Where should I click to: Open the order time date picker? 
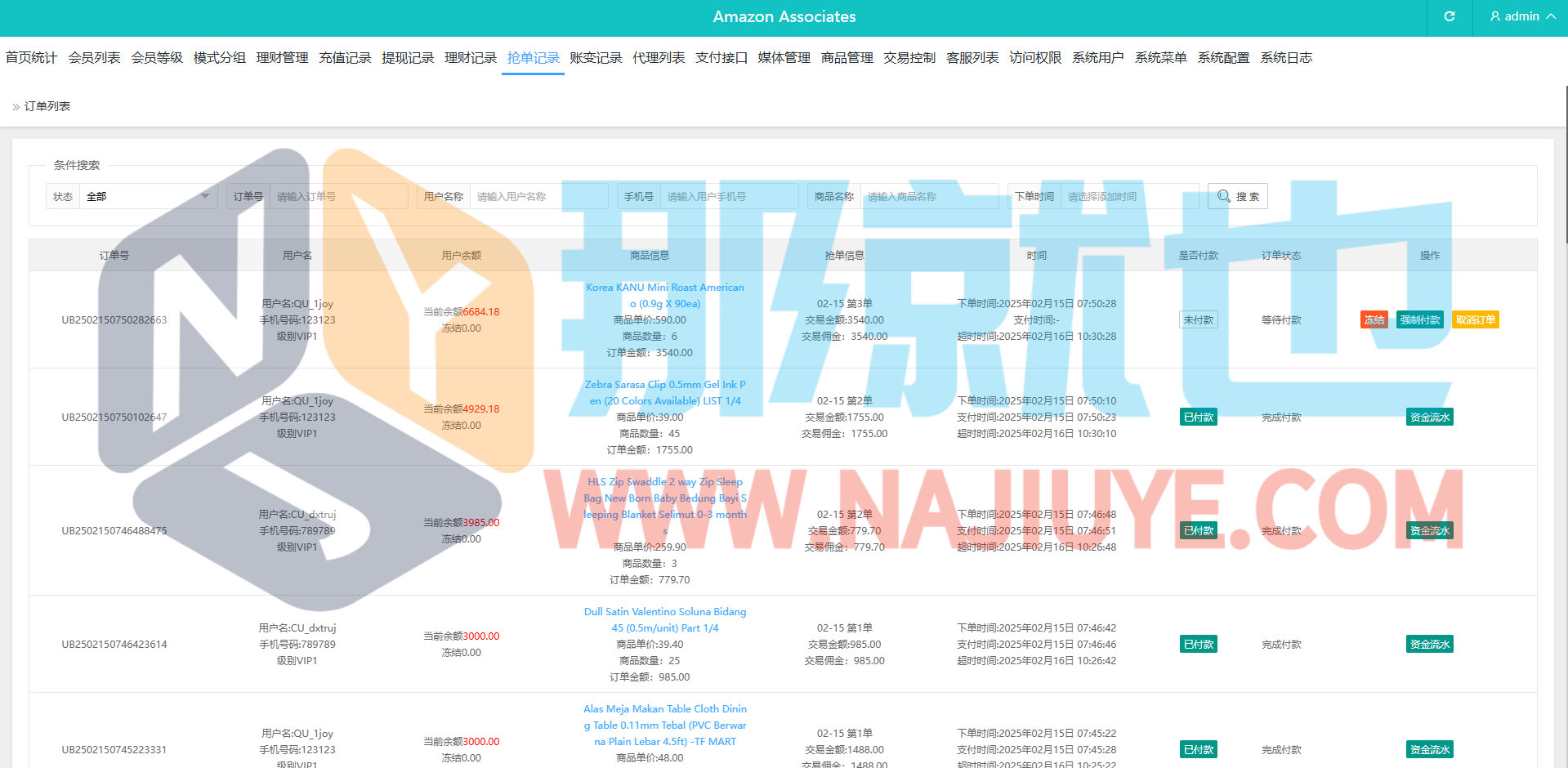point(1129,196)
